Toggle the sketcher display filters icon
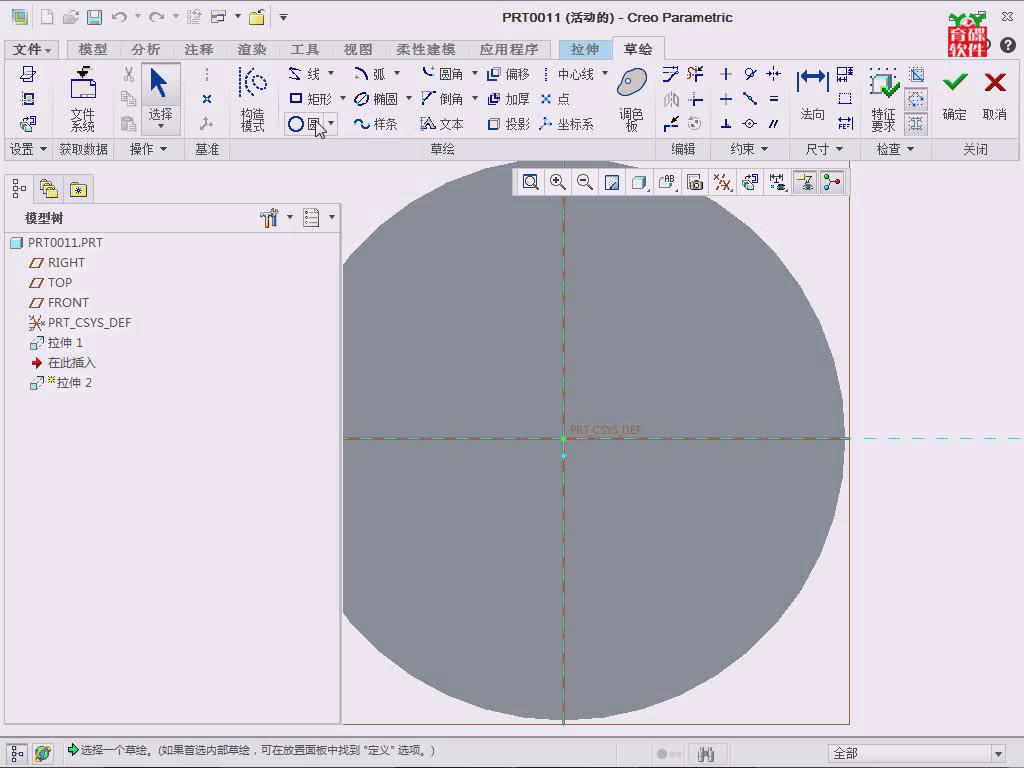The height and width of the screenshot is (768, 1024). pyautogui.click(x=777, y=182)
